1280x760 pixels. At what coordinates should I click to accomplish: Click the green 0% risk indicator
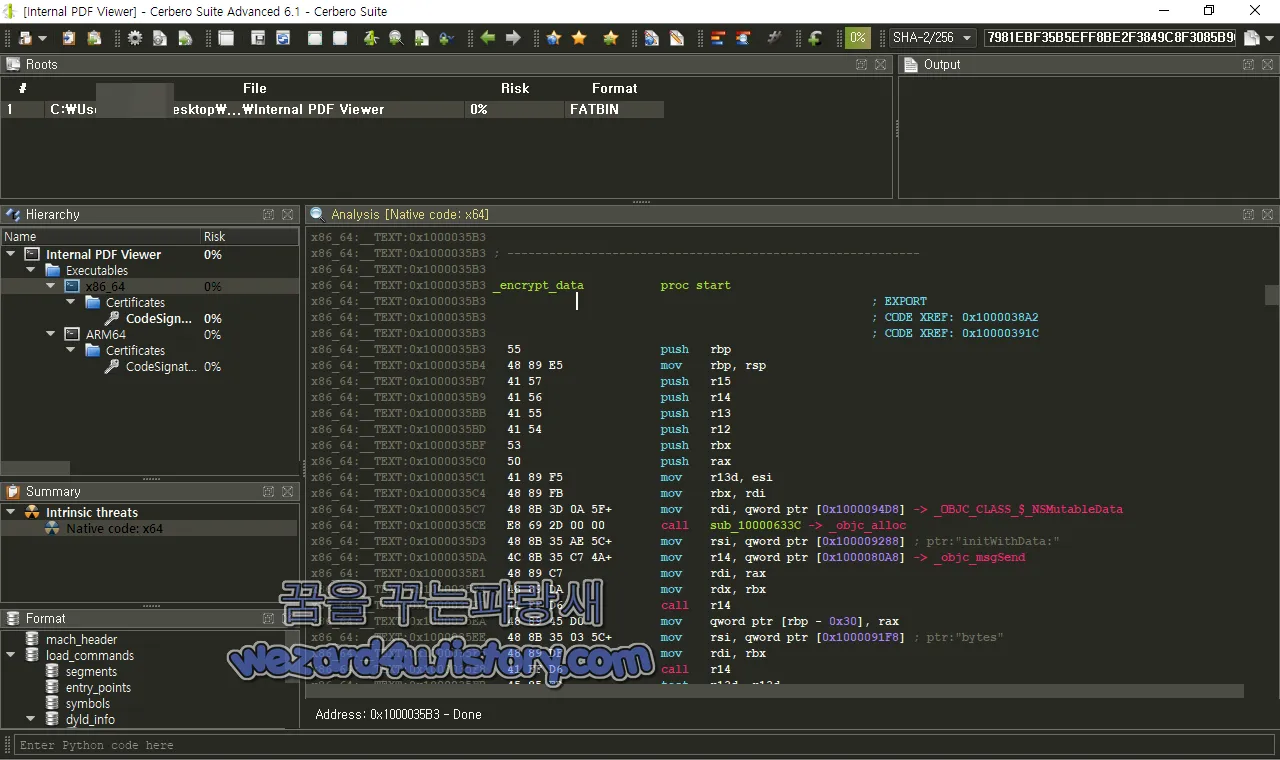[858, 38]
